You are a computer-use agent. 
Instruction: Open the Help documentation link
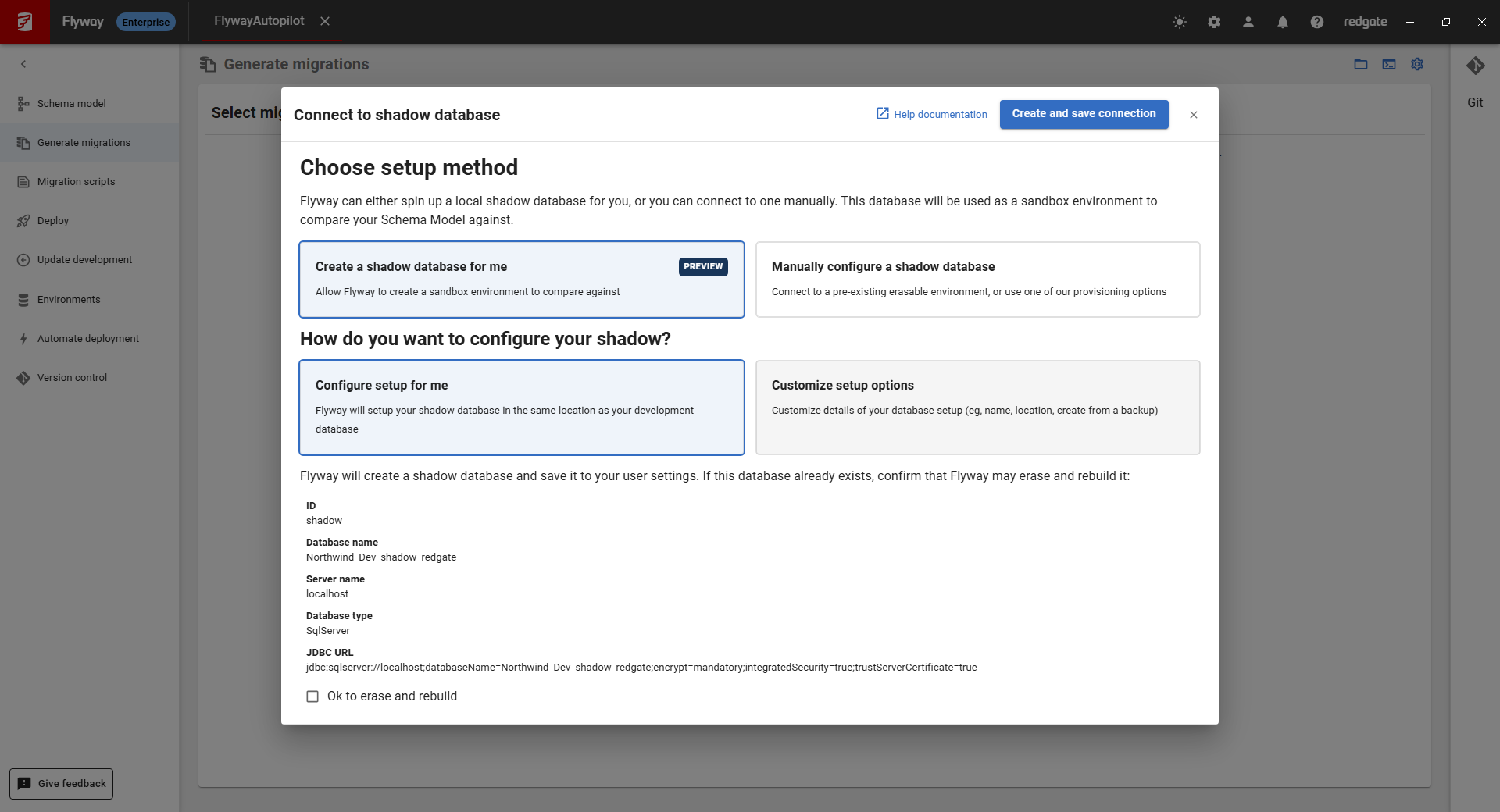click(940, 115)
